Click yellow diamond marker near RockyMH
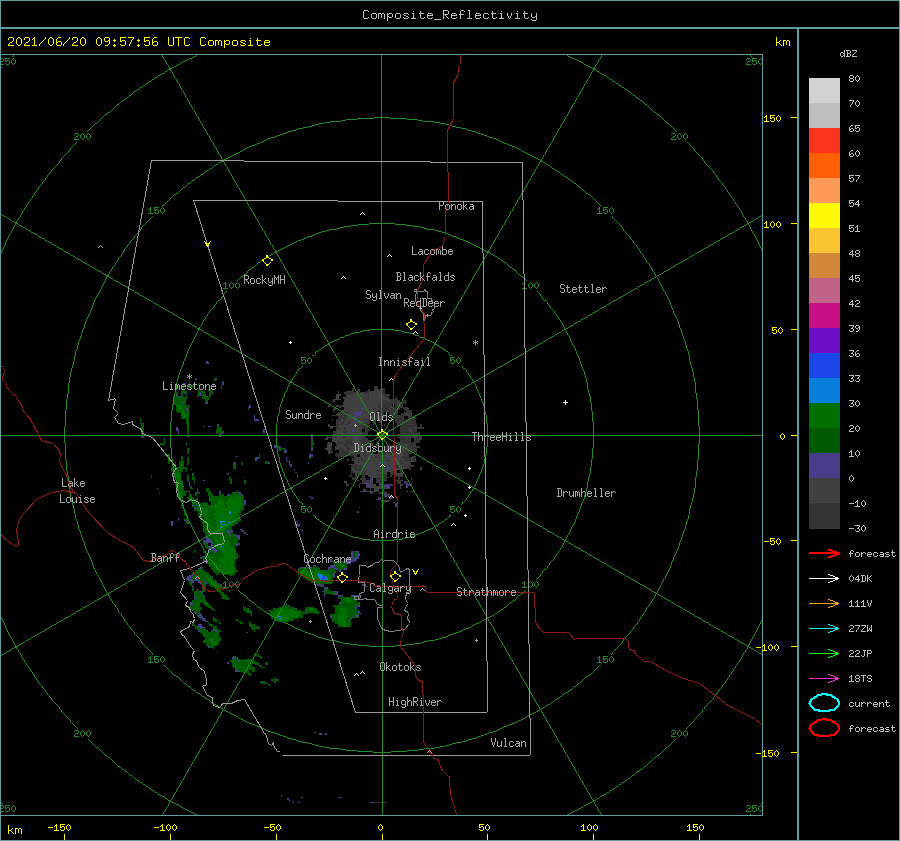Image resolution: width=900 pixels, height=841 pixels. point(267,261)
